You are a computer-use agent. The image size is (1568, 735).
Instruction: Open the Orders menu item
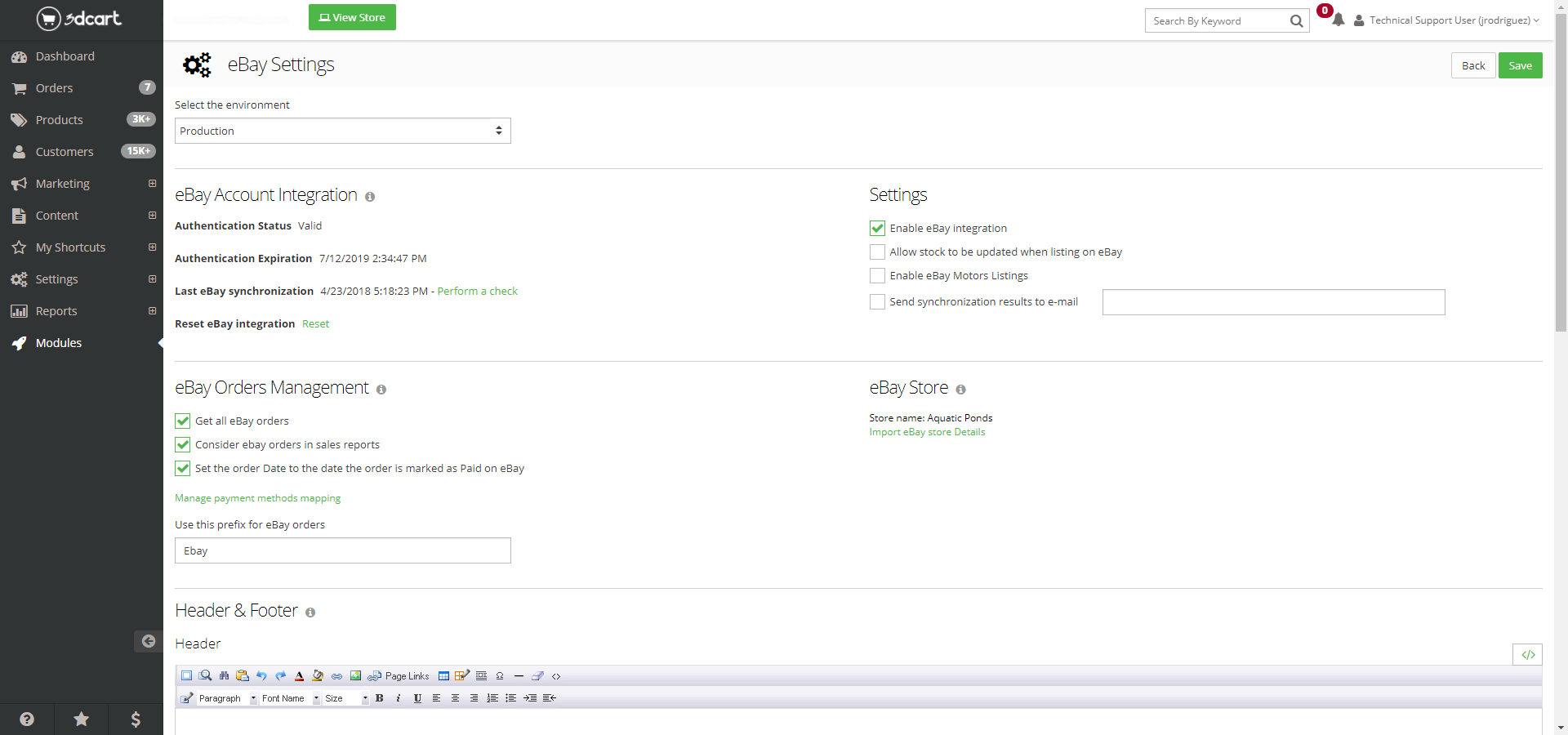coord(54,88)
